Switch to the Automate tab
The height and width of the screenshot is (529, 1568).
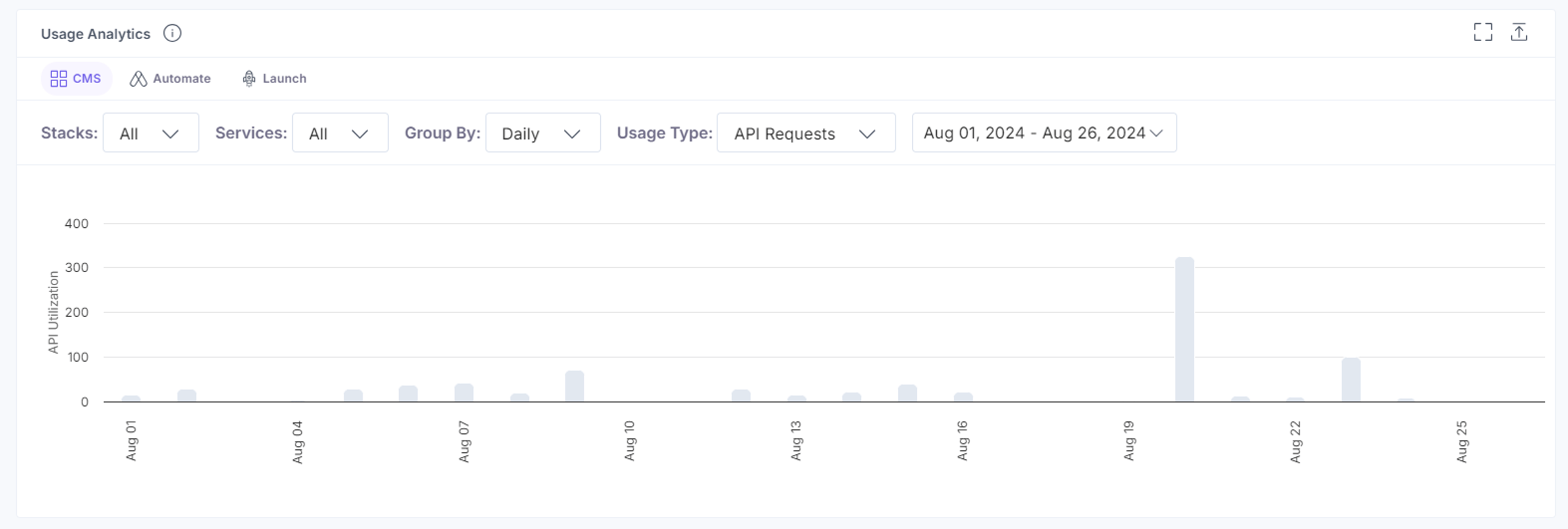tap(170, 78)
